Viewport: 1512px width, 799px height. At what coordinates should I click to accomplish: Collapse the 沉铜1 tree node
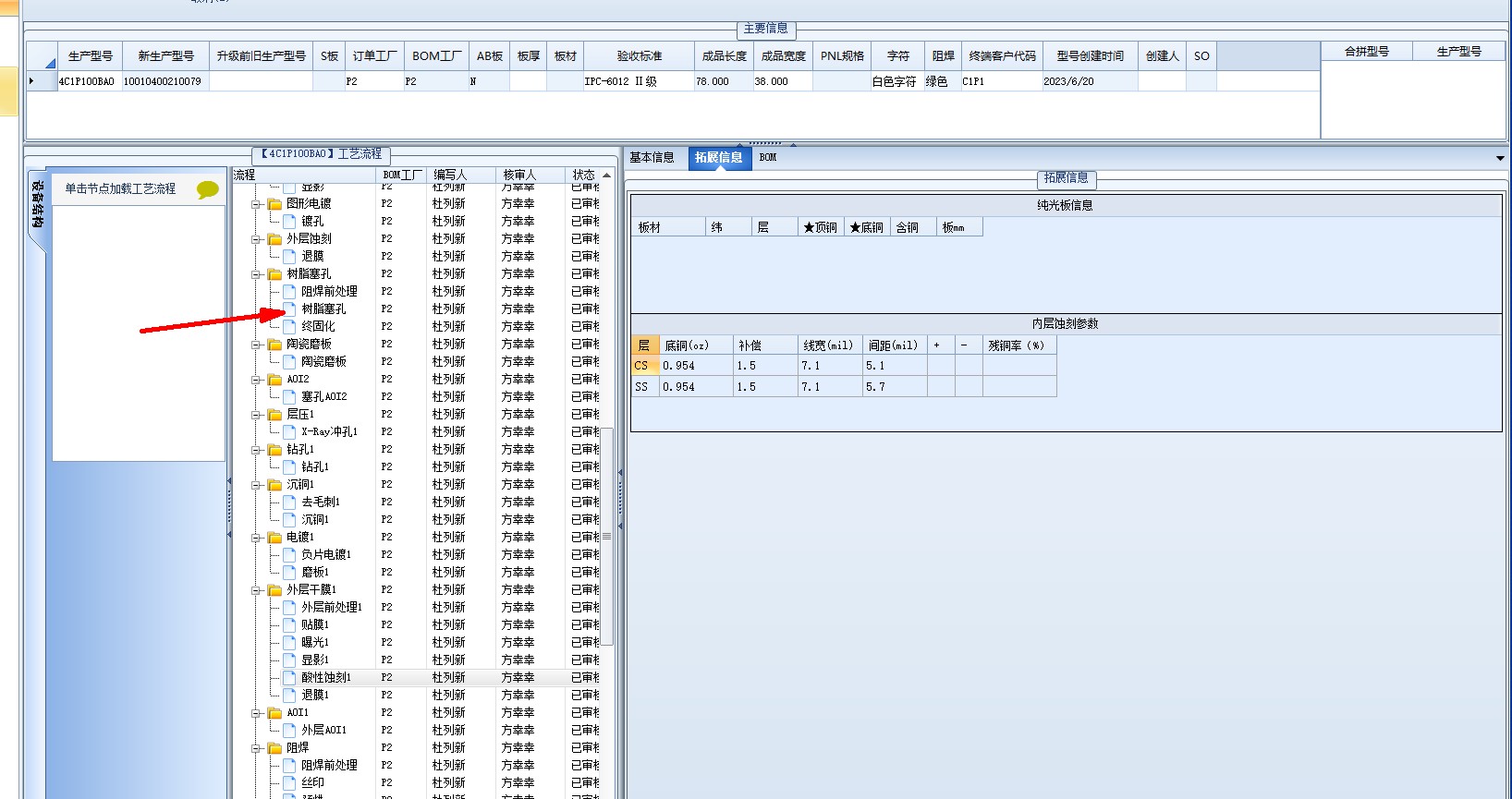[257, 485]
